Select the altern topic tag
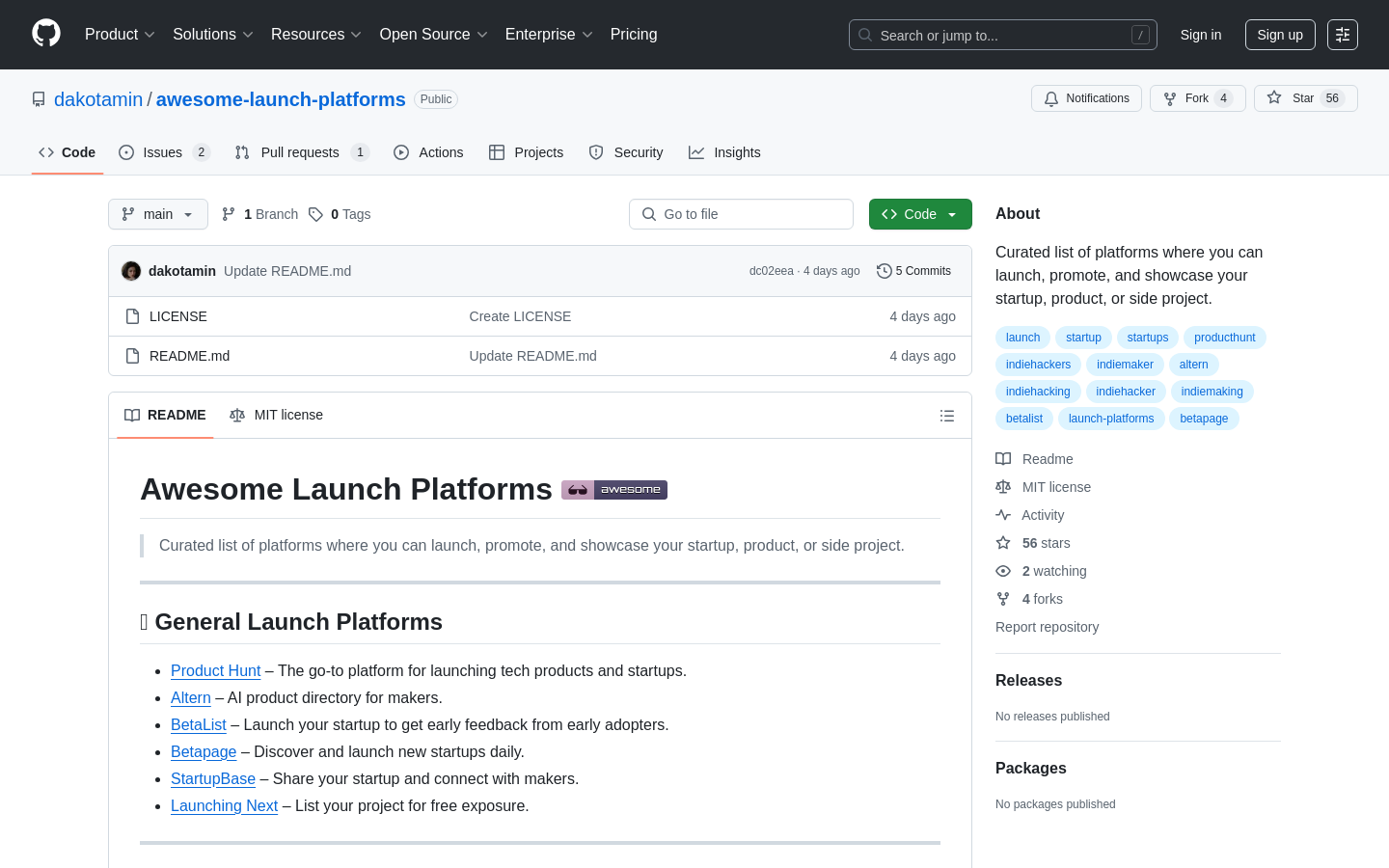 1194,365
